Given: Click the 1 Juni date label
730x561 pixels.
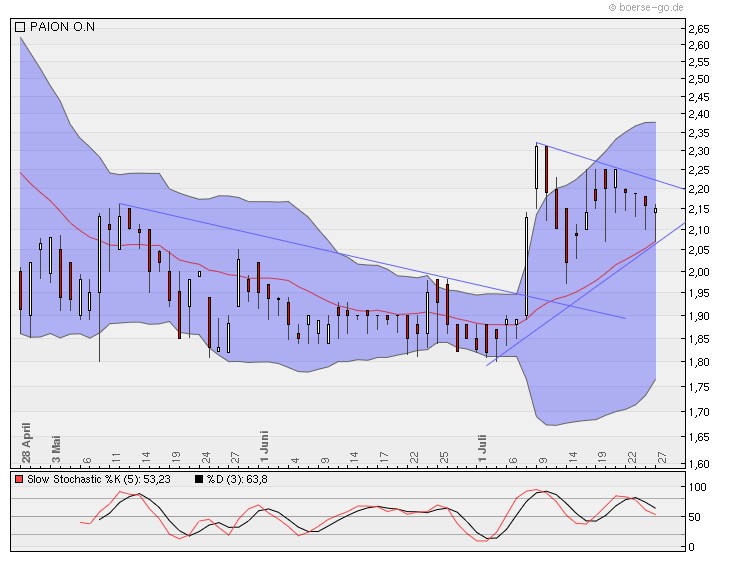Looking at the screenshot, I should point(264,446).
